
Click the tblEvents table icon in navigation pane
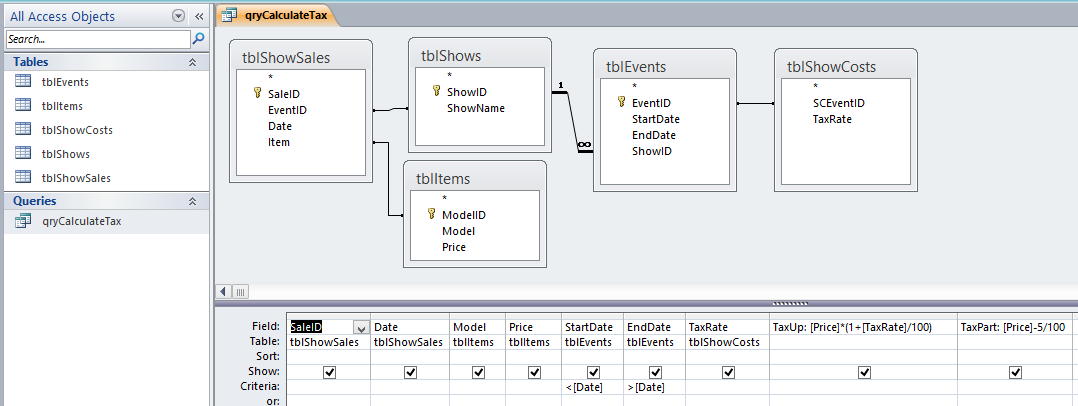[x=23, y=82]
